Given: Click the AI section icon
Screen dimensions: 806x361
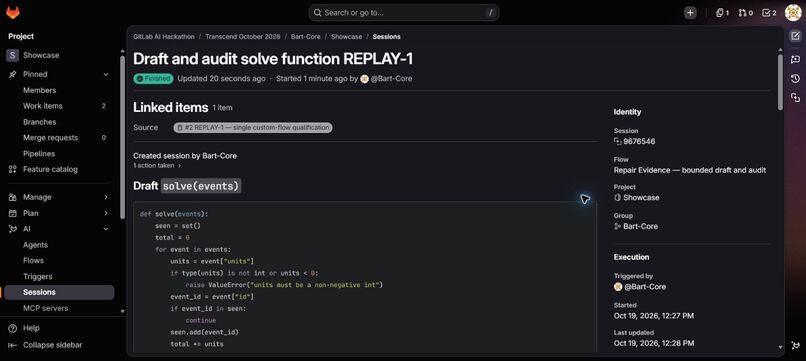Looking at the screenshot, I should point(13,229).
